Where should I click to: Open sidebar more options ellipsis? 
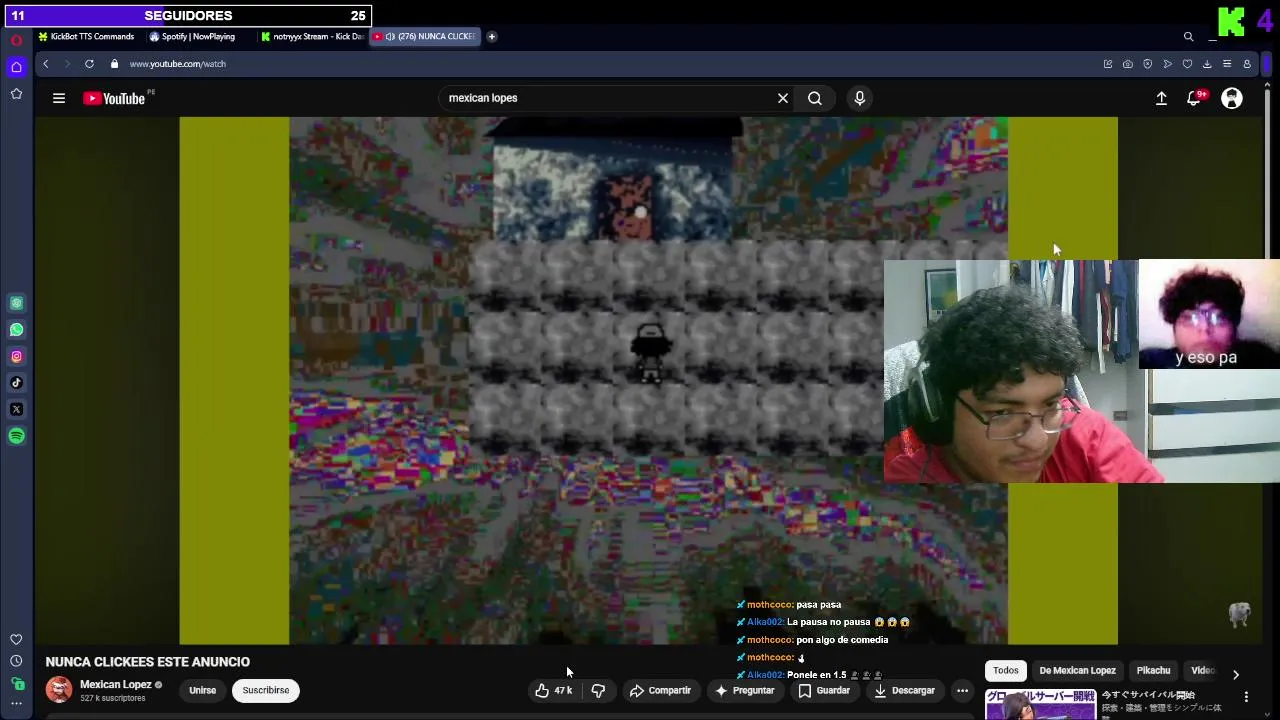click(x=16, y=704)
